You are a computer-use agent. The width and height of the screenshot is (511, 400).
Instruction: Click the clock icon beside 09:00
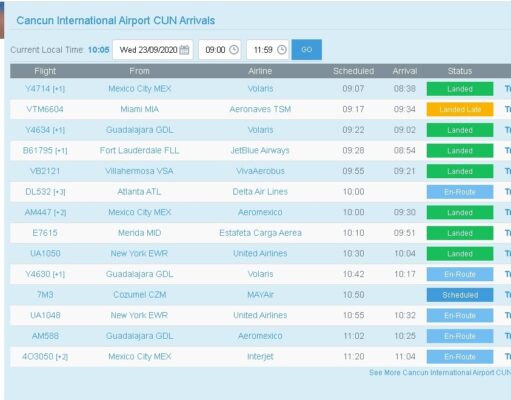(x=234, y=50)
